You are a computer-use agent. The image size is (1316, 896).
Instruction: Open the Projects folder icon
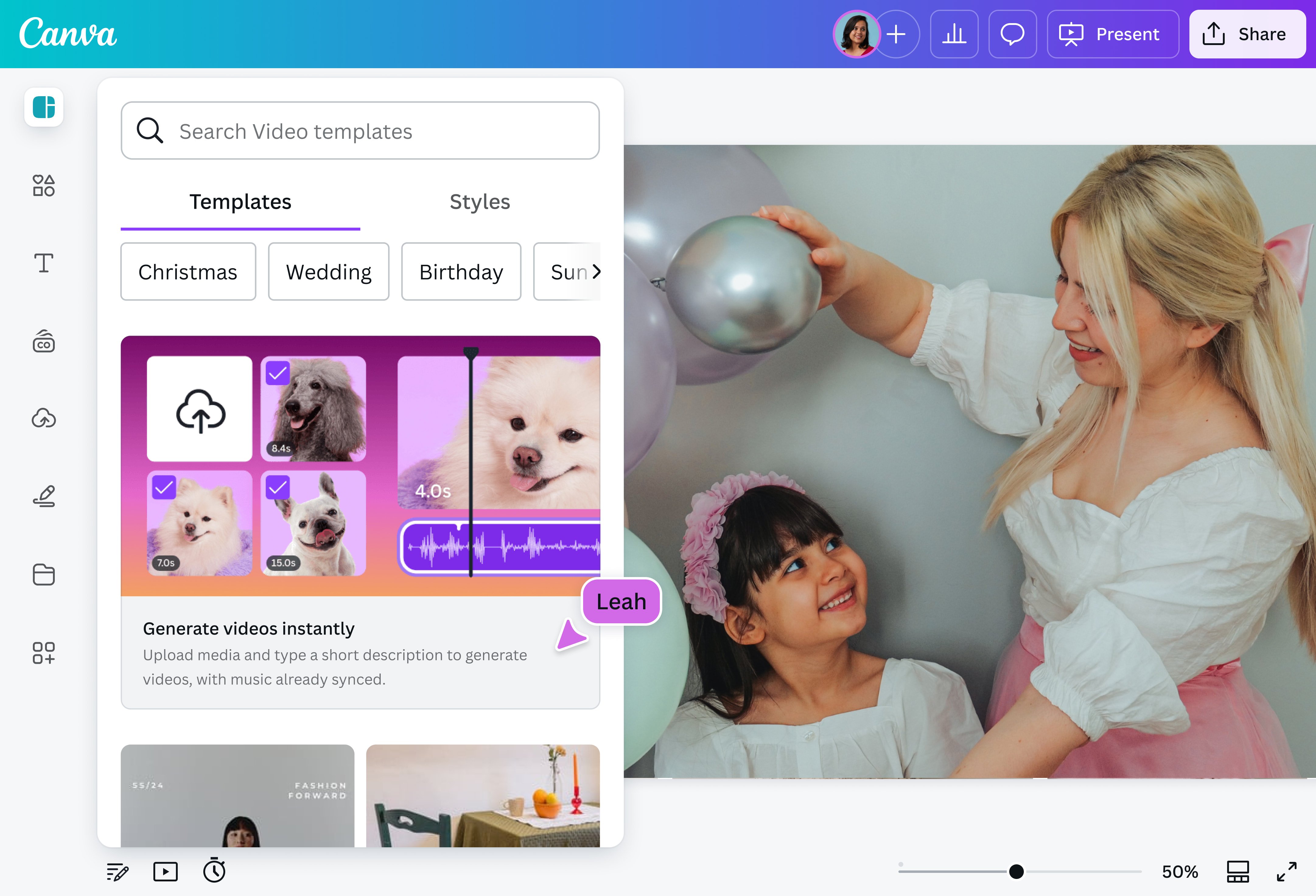pos(44,574)
